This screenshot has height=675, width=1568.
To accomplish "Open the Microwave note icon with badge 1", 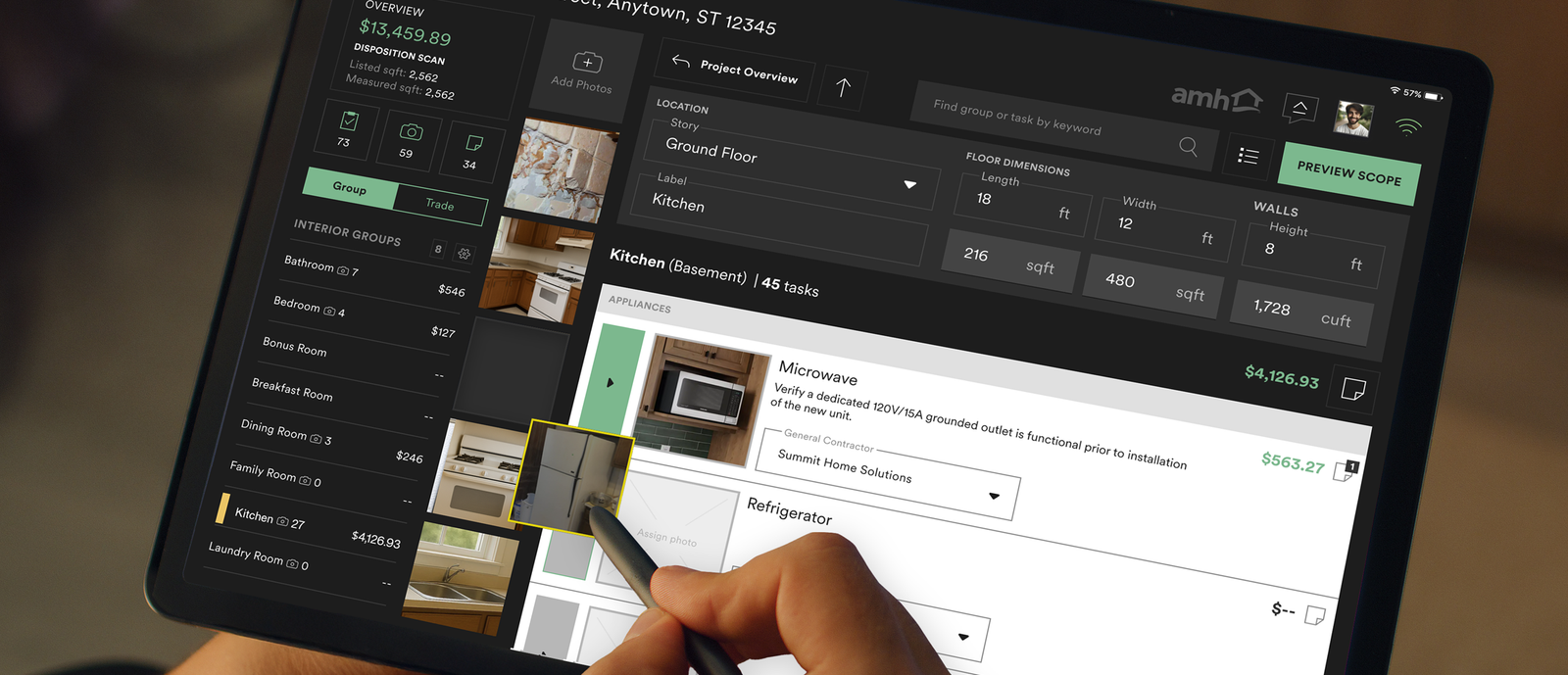I will tap(1345, 472).
